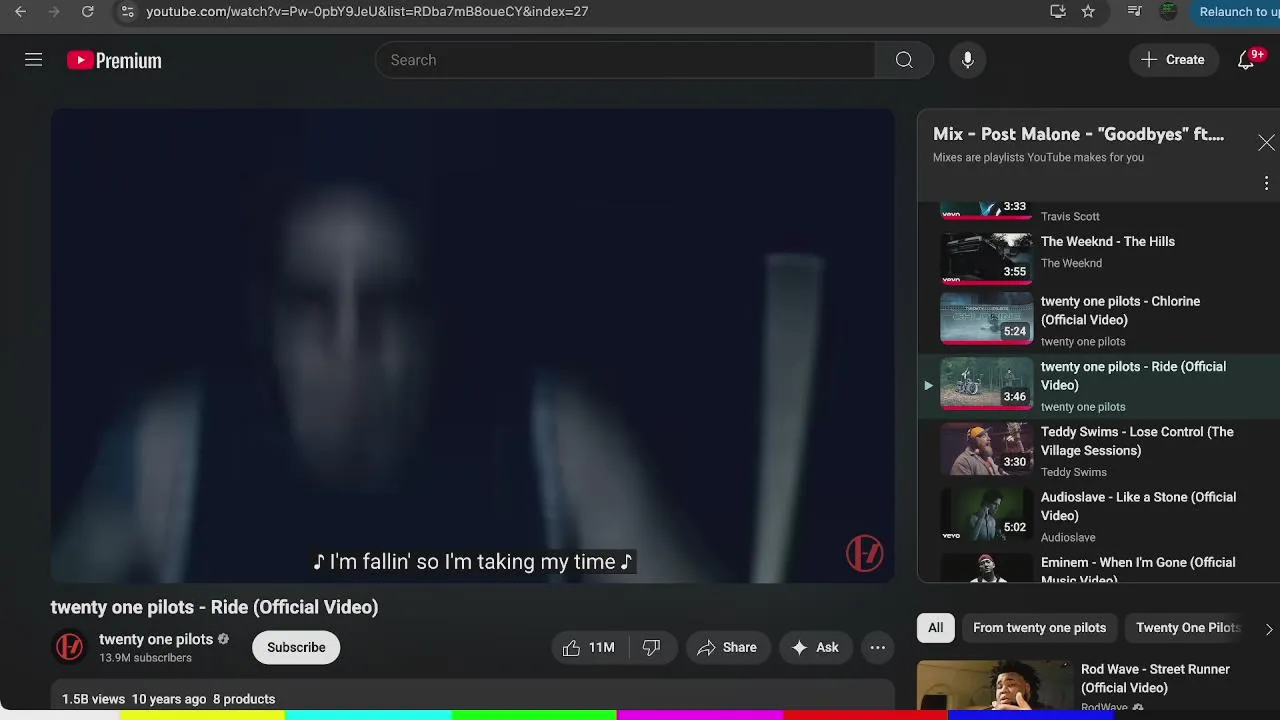1280x720 pixels.
Task: Open the Ask AI button
Action: pyautogui.click(x=815, y=647)
